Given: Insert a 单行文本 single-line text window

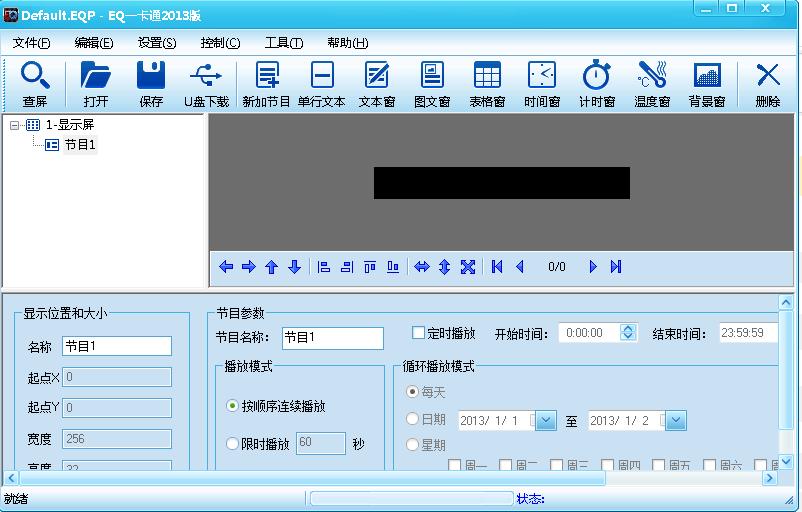Looking at the screenshot, I should pyautogui.click(x=321, y=84).
